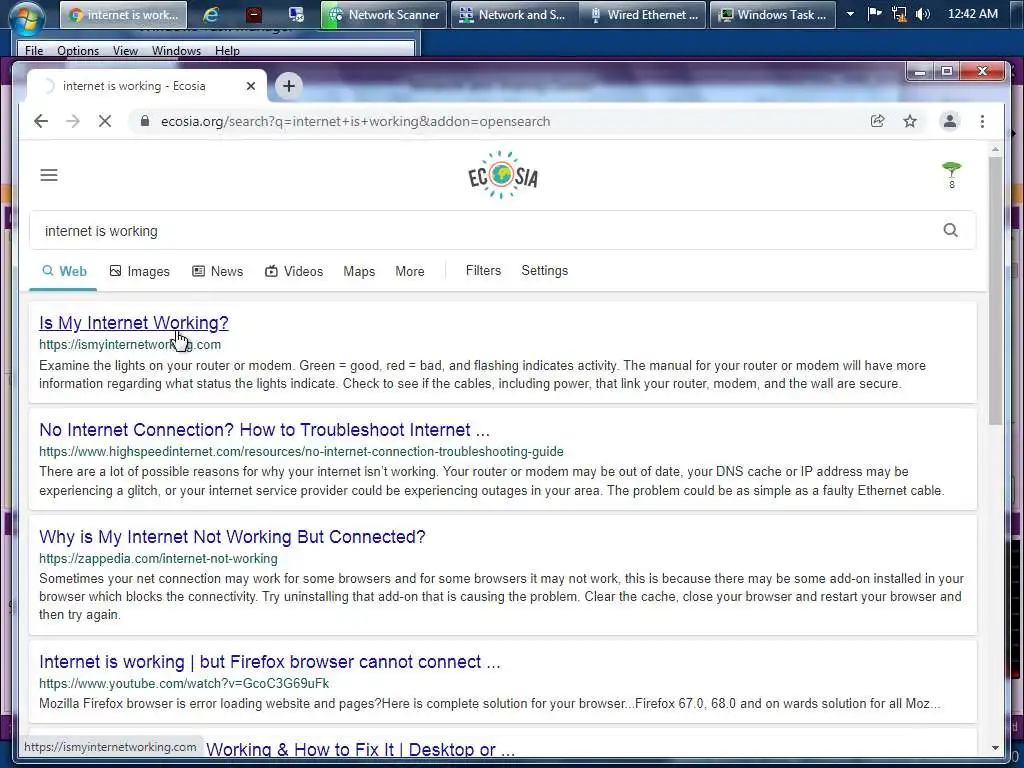
Task: Click the taskbar clock showing 12:42 AM
Action: [972, 14]
